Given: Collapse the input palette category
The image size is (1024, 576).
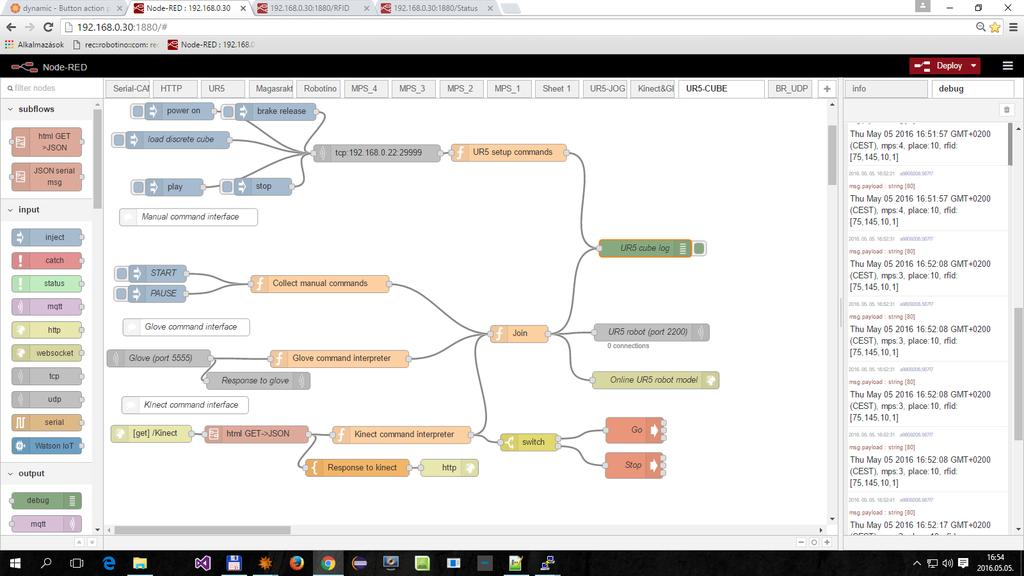Looking at the screenshot, I should 10,210.
